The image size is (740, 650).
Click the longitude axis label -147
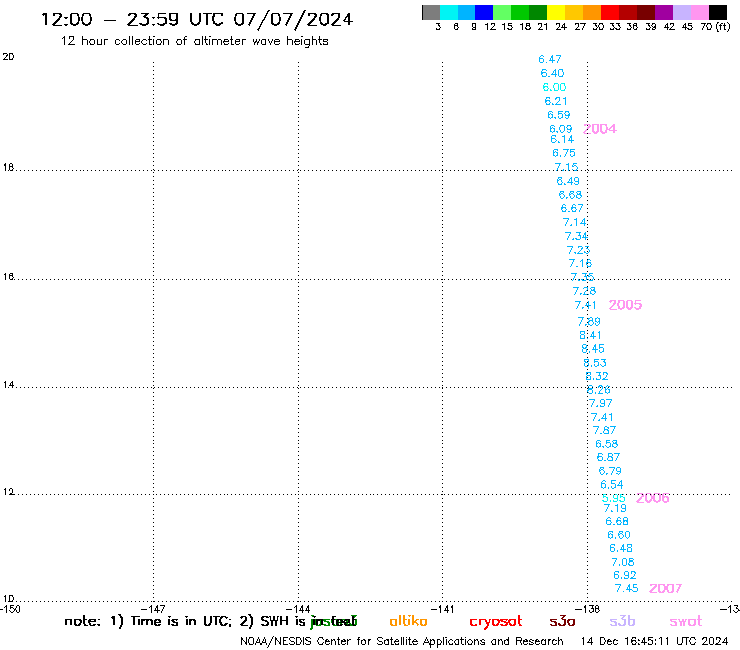[x=153, y=609]
